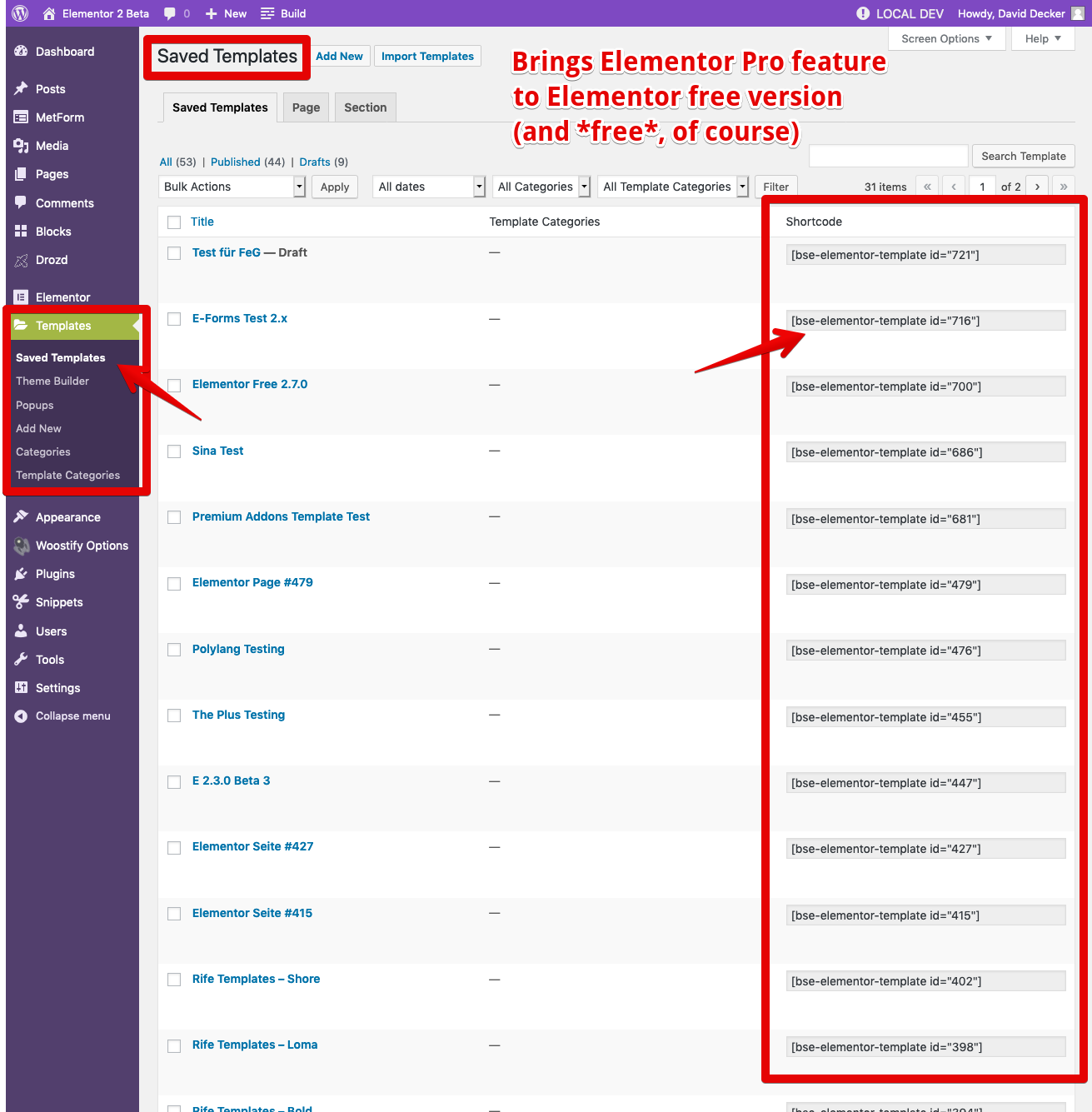Check the box for Elementor Page #479
This screenshot has width=1092, height=1112.
[174, 584]
